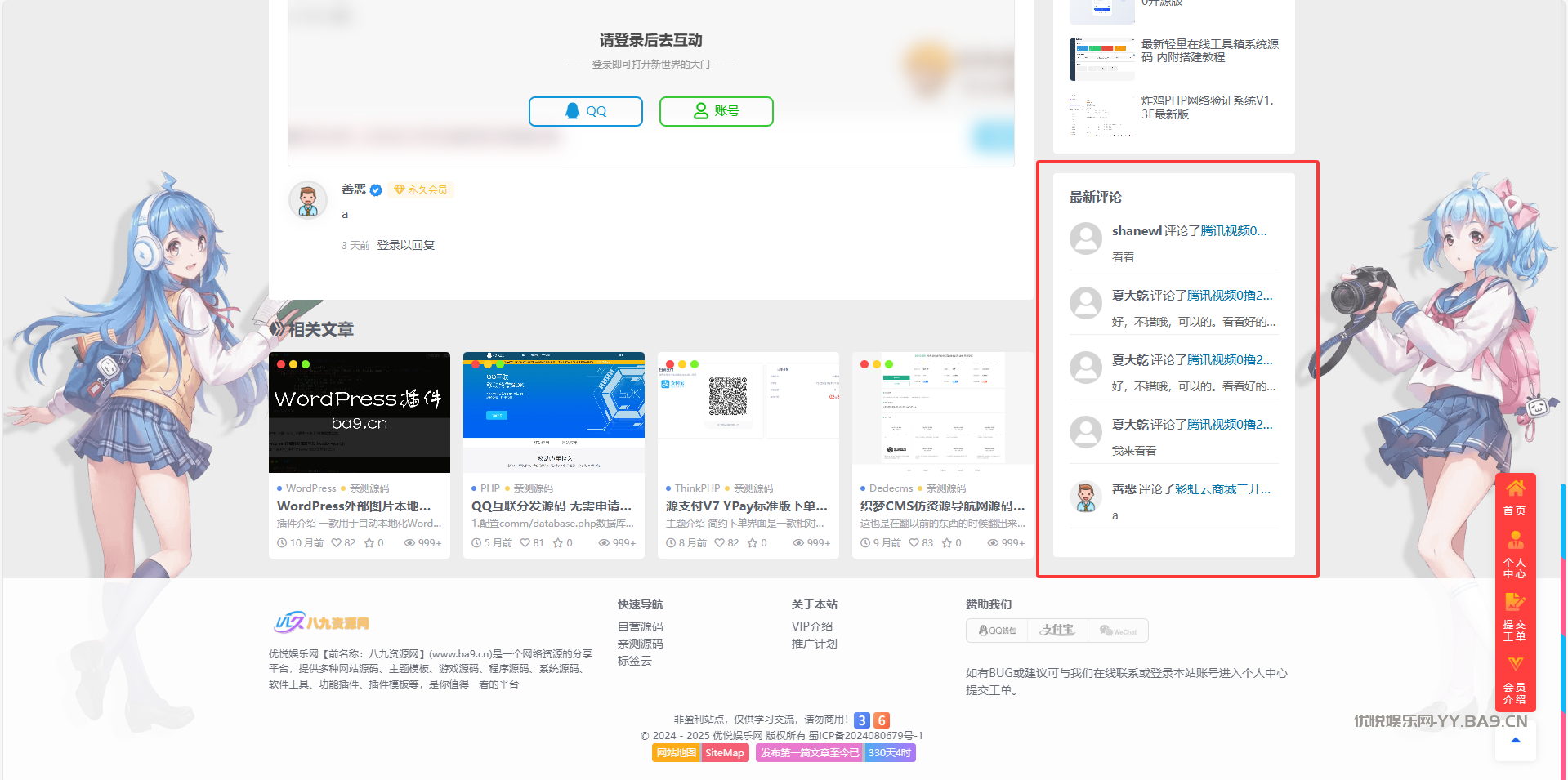Click the green 账号 login button
Image resolution: width=1568 pixels, height=780 pixels.
coord(716,111)
